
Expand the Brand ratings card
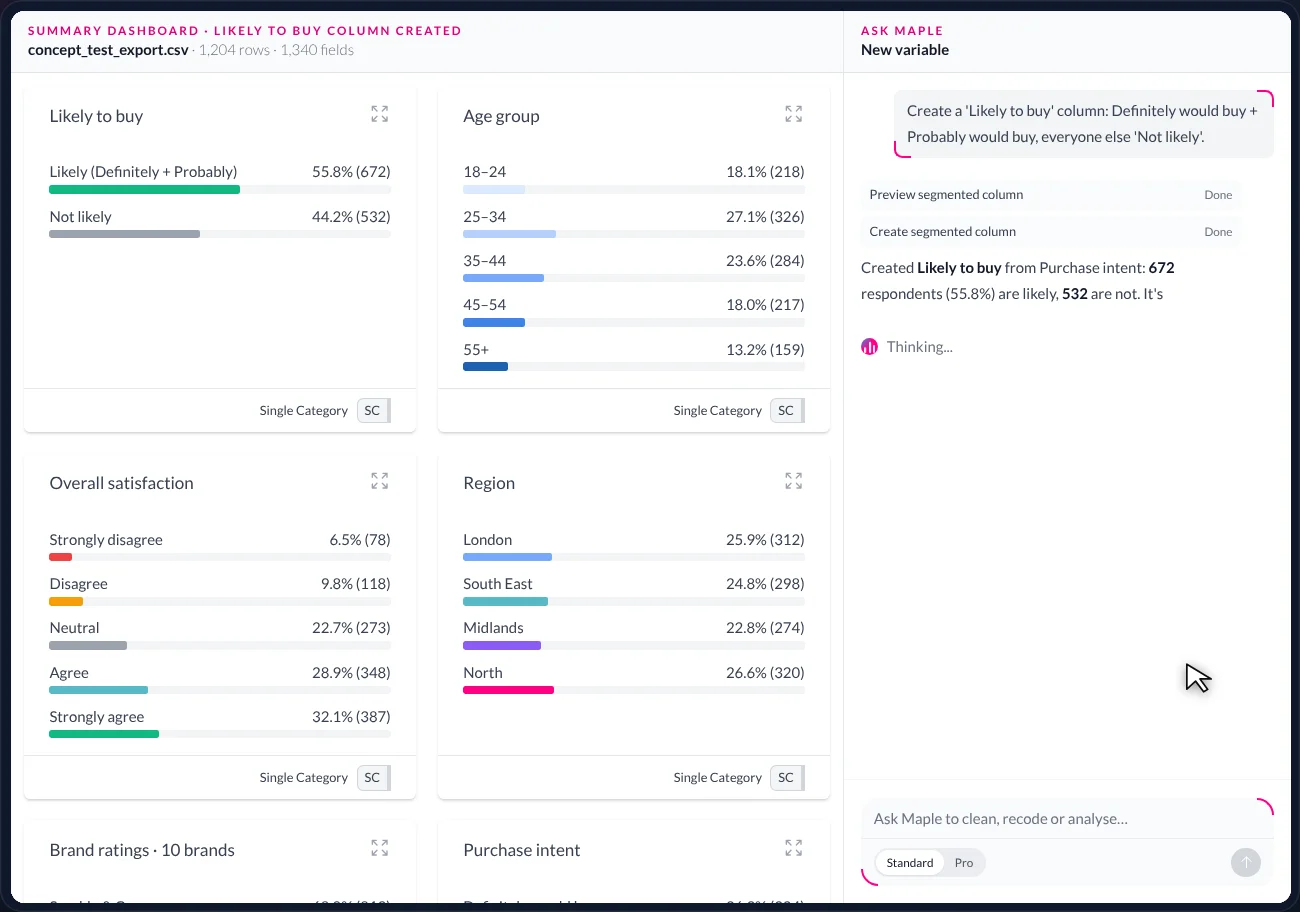380,848
